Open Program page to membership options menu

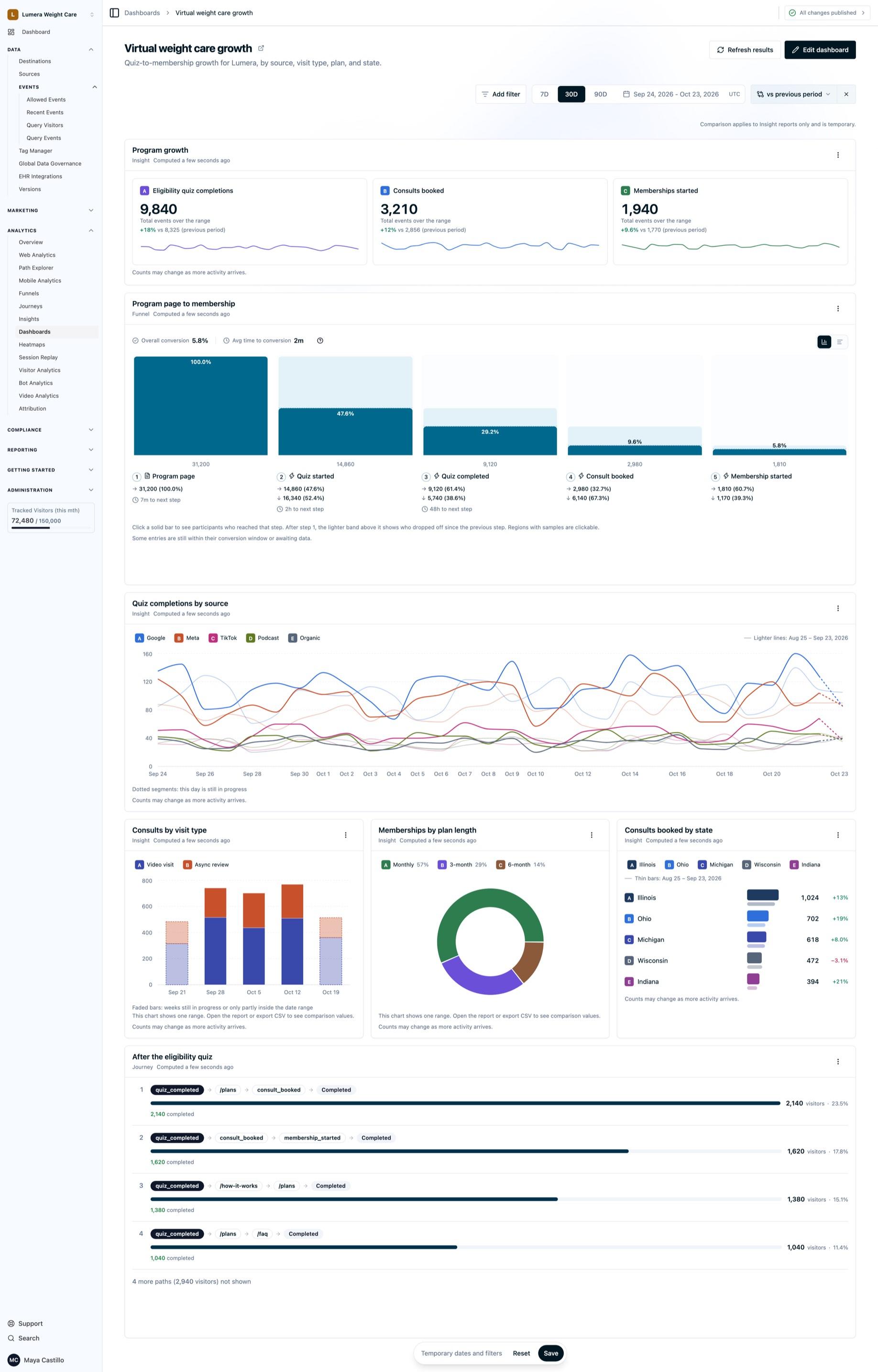837,309
